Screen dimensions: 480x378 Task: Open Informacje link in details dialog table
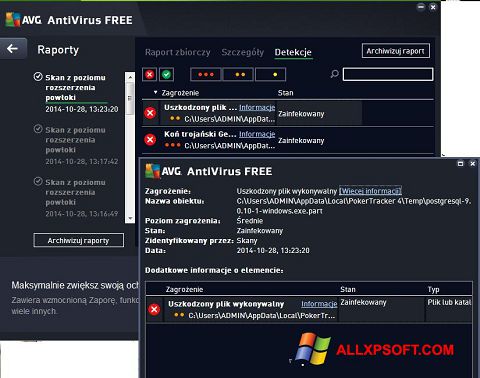tap(319, 304)
